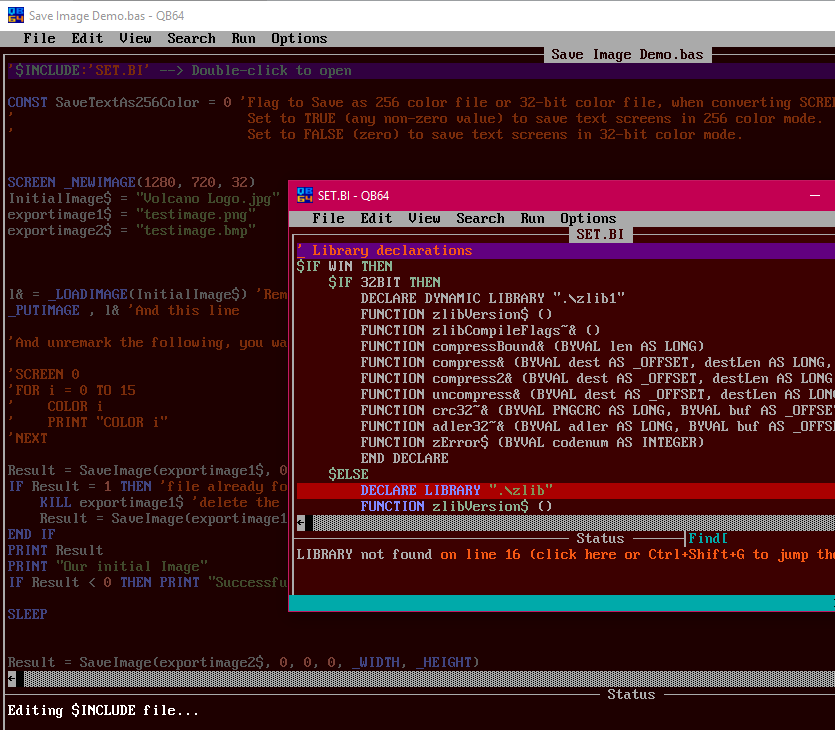The width and height of the screenshot is (835, 730).
Task: Click main editor horizontal scrollbar track
Action: pos(429,679)
